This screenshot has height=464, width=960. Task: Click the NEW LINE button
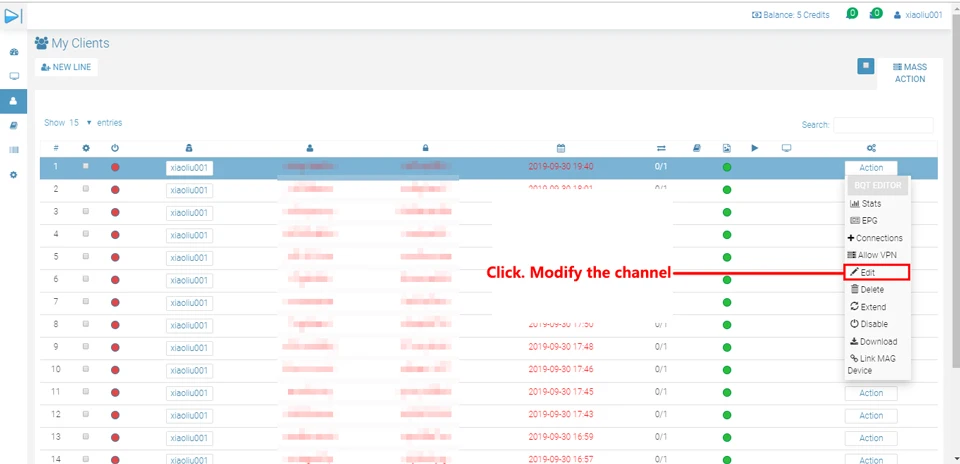tap(66, 67)
